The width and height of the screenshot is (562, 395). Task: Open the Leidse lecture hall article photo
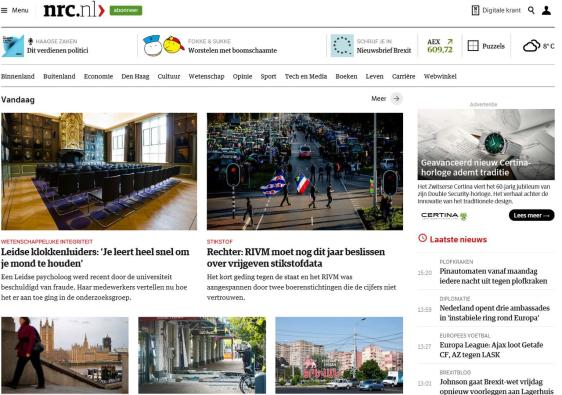(99, 171)
